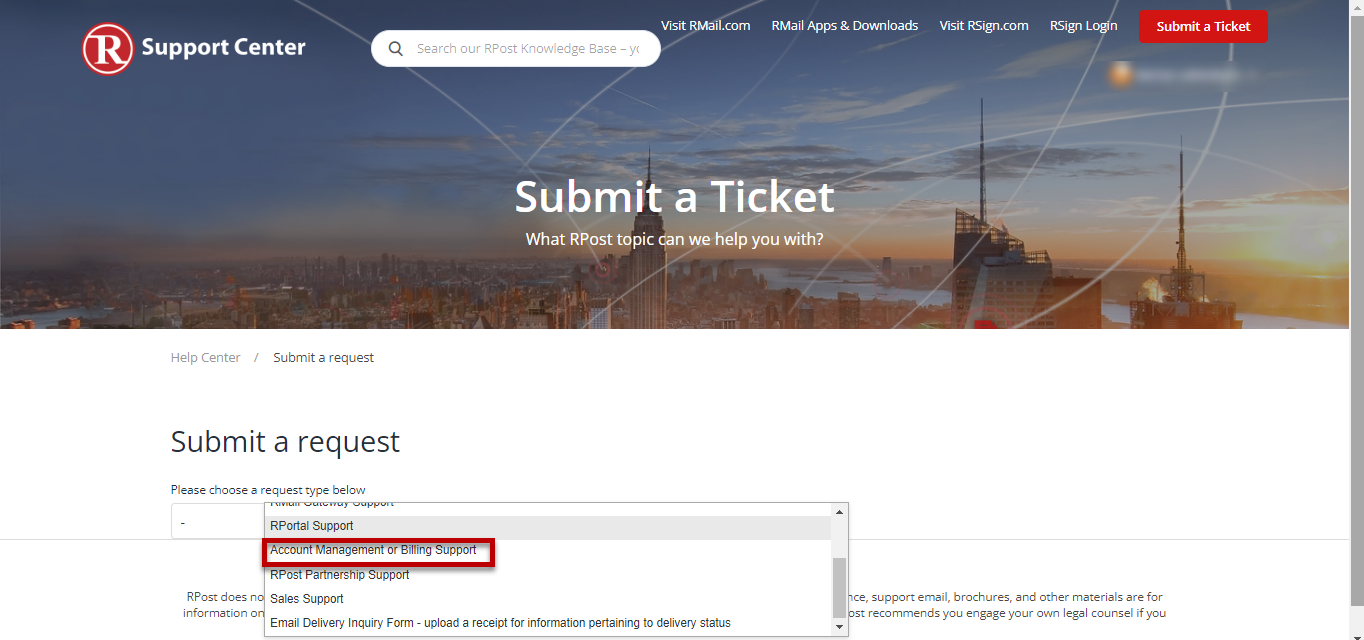Click the dropdown list scrollbar thumb
Screen dimensions: 1364x640
(x=839, y=588)
